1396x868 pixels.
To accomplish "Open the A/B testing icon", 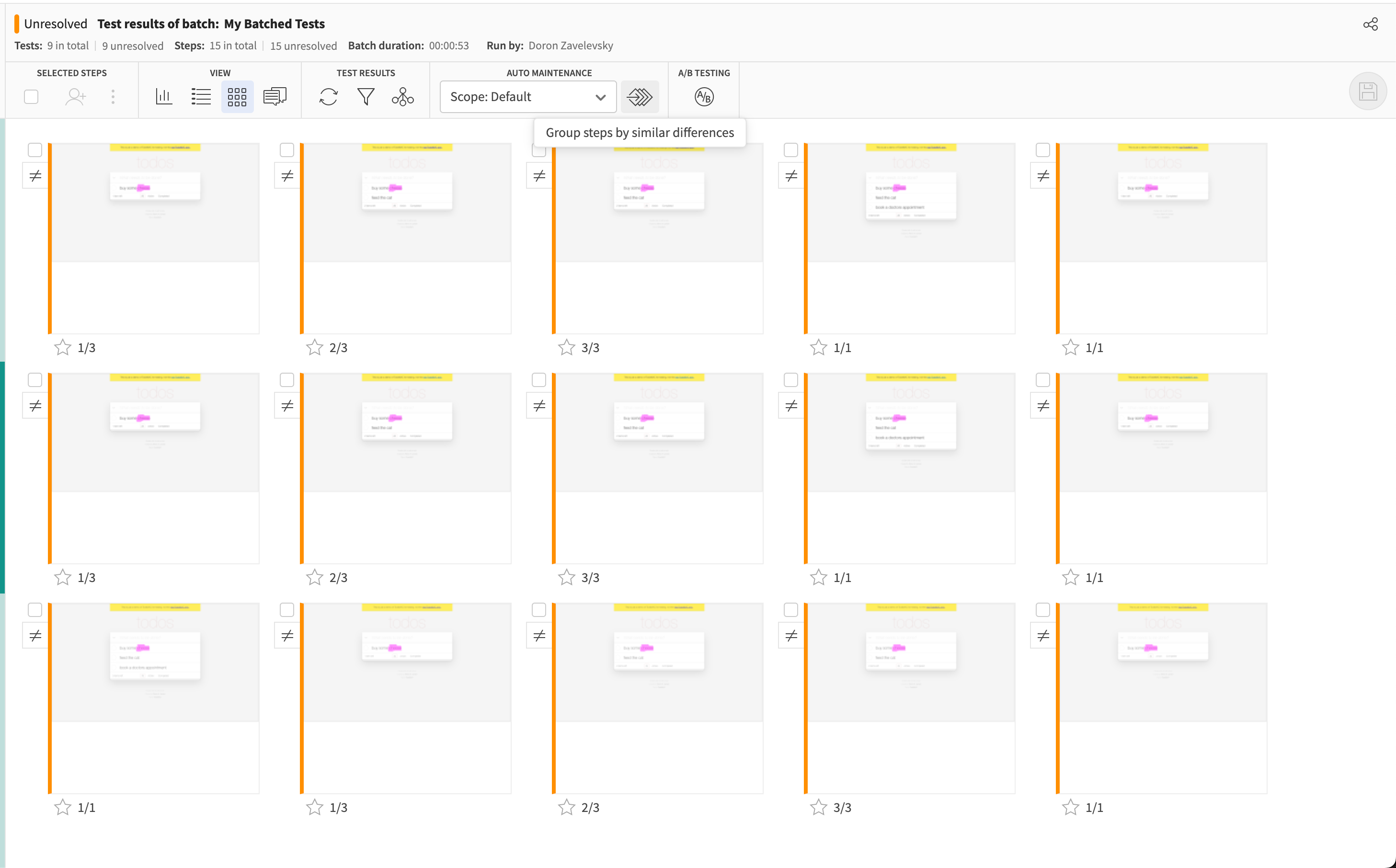I will [704, 96].
